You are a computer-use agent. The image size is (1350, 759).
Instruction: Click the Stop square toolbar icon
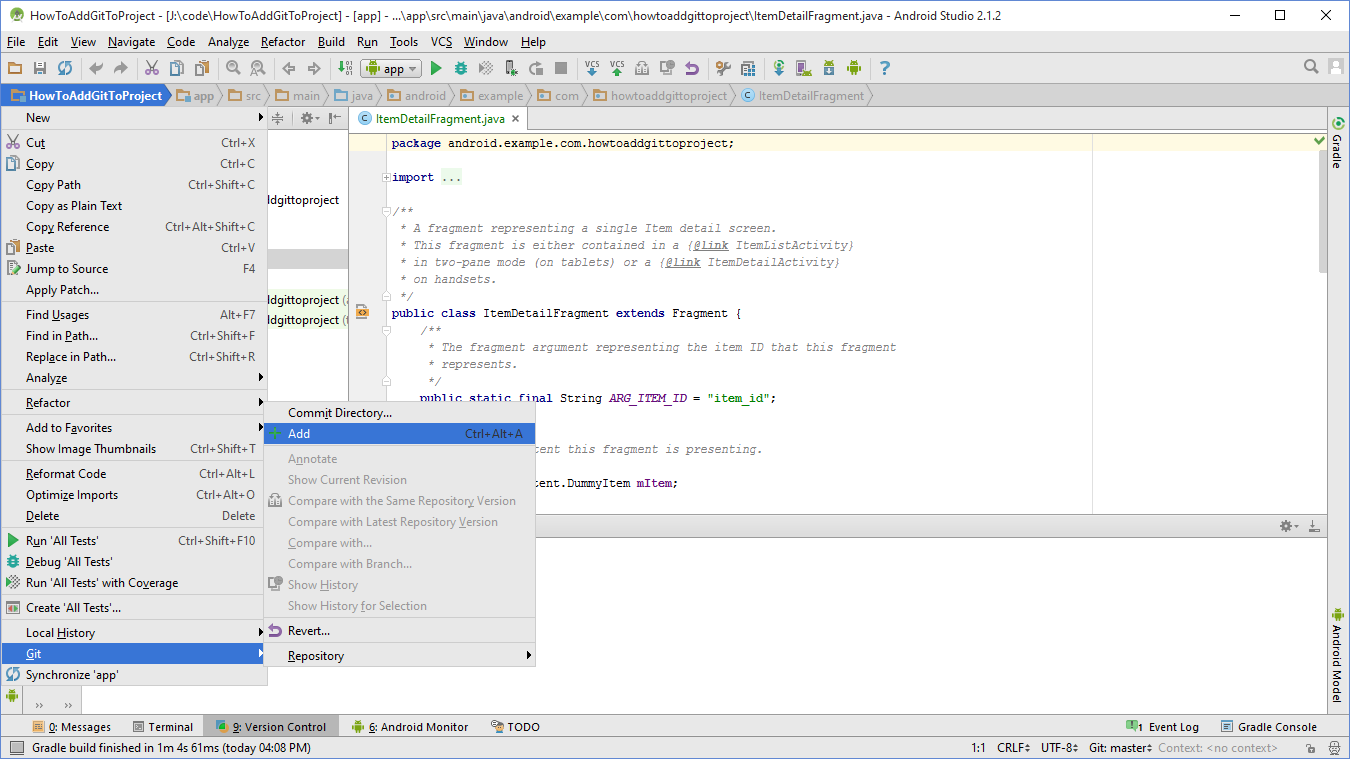561,68
